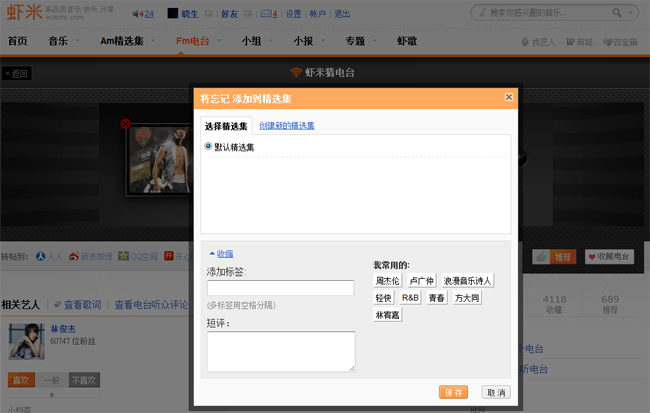Toggle the 周杰伦 tag
The height and width of the screenshot is (413, 650).
(x=387, y=281)
